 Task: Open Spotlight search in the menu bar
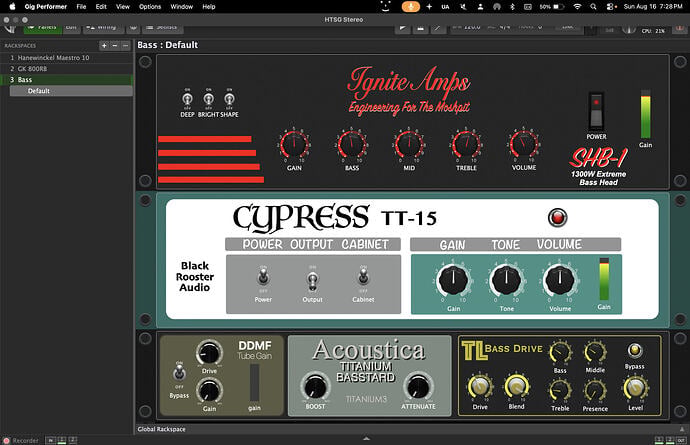pos(594,7)
